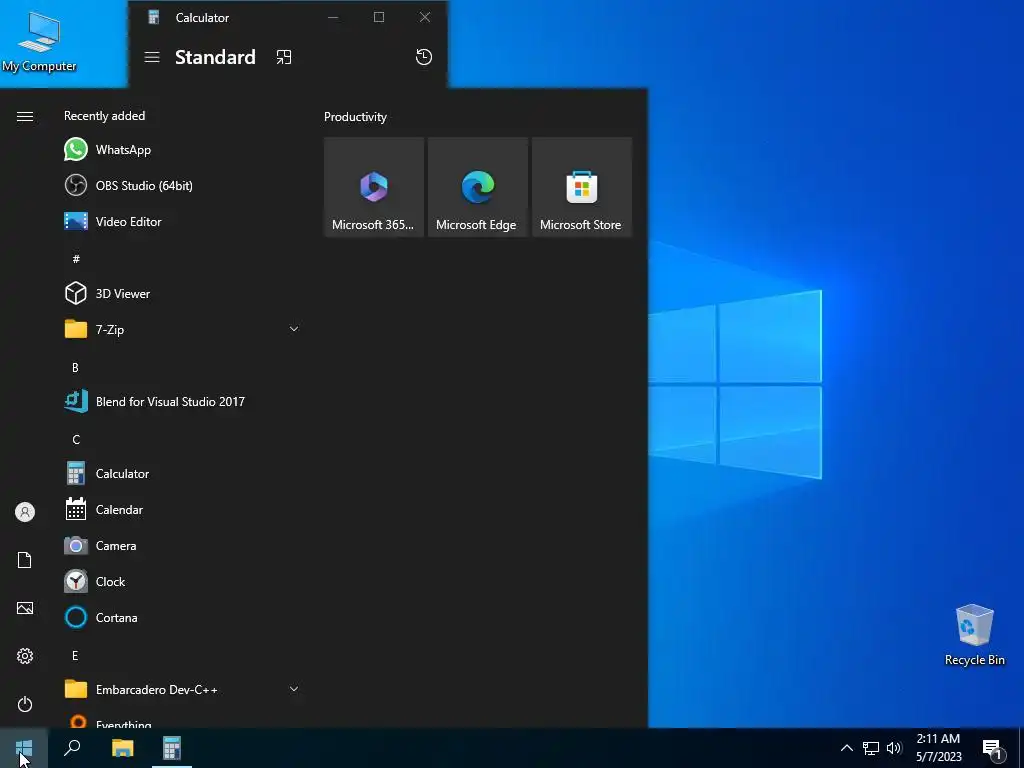Open Calculator history icon
1024x768 pixels.
tap(424, 57)
